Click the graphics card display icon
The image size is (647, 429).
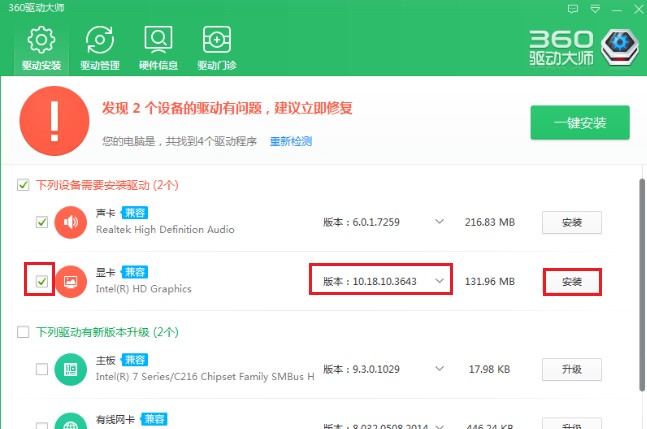pos(71,281)
